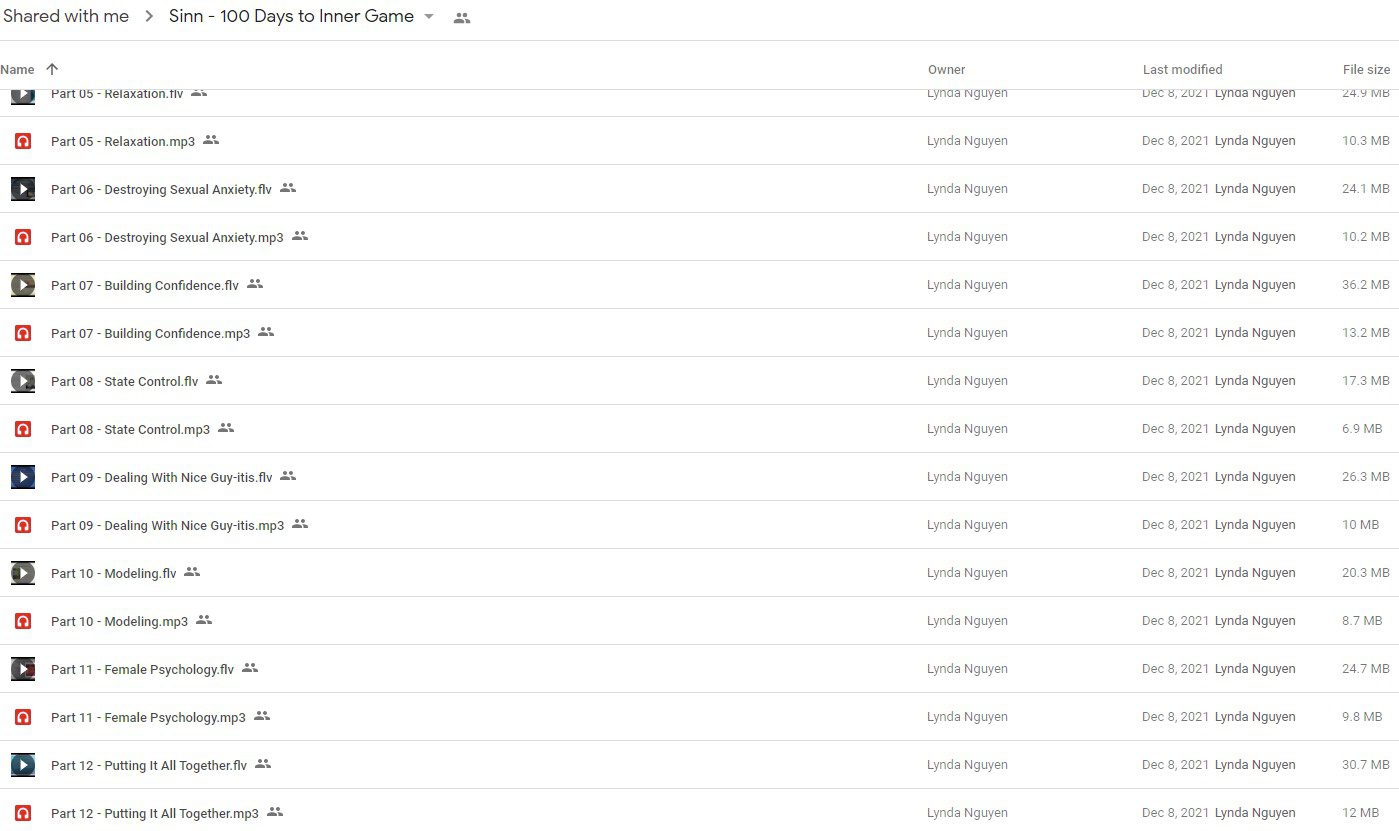Click the shared icon beside Part 07 - Building Confidence.flv
The image size is (1399, 831).
click(x=255, y=284)
